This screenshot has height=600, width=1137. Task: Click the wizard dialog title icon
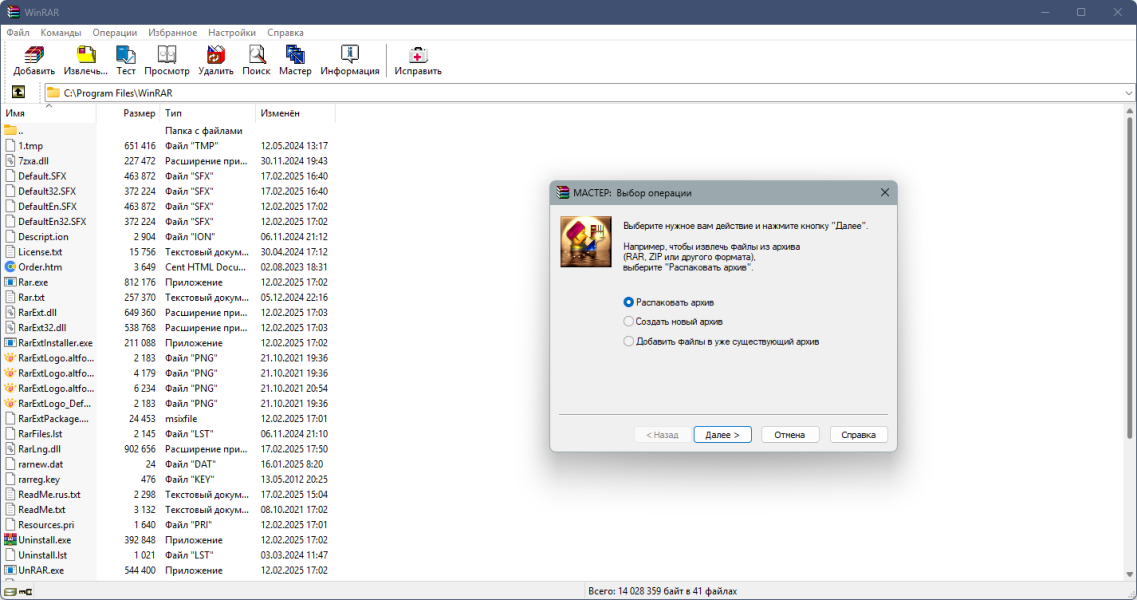tap(563, 192)
